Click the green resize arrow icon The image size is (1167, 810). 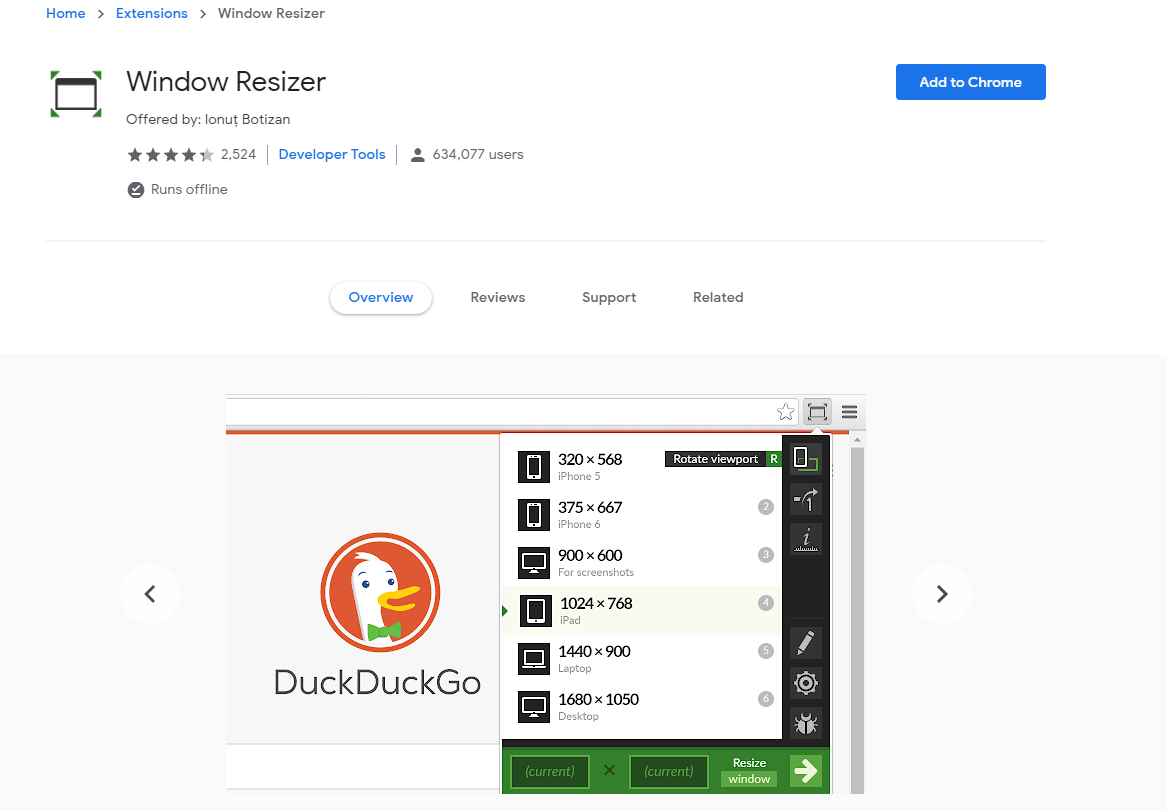[x=806, y=771]
